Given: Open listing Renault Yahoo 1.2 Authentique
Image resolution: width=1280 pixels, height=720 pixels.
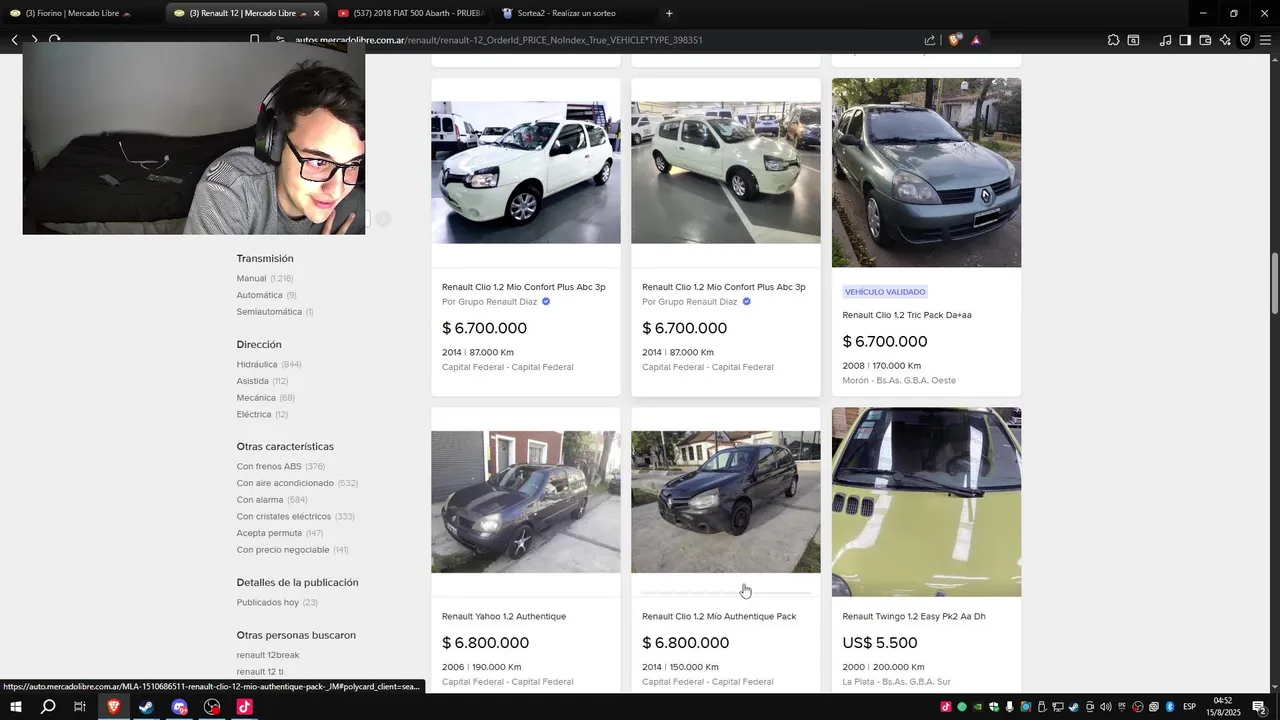Looking at the screenshot, I should (x=504, y=616).
